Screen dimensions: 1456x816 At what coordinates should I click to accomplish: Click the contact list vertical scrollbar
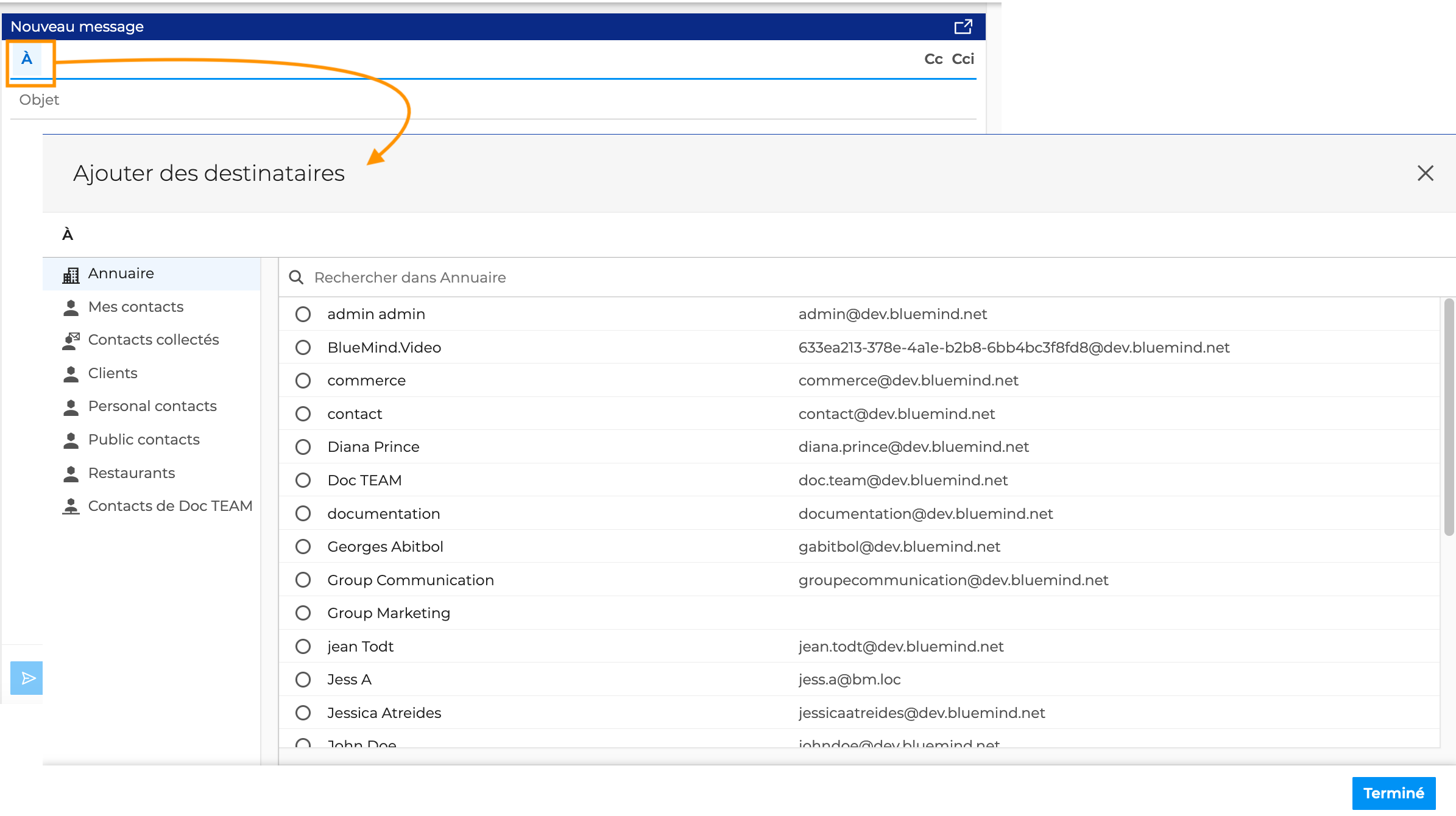tap(1449, 417)
